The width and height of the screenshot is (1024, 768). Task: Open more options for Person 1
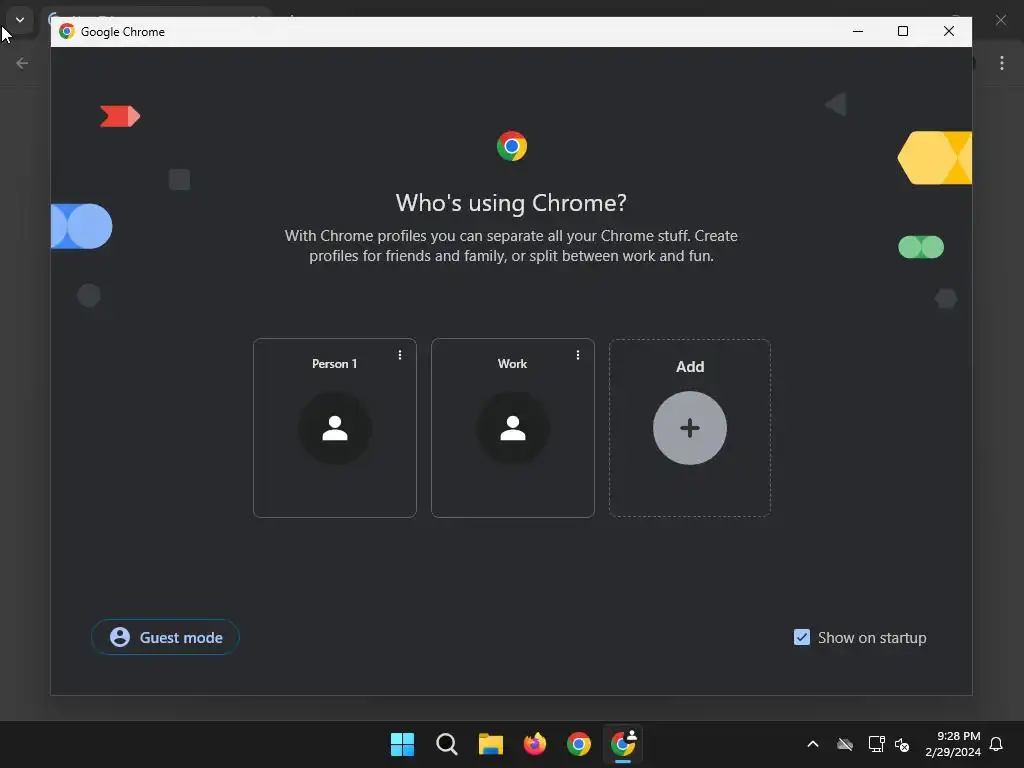coord(400,355)
